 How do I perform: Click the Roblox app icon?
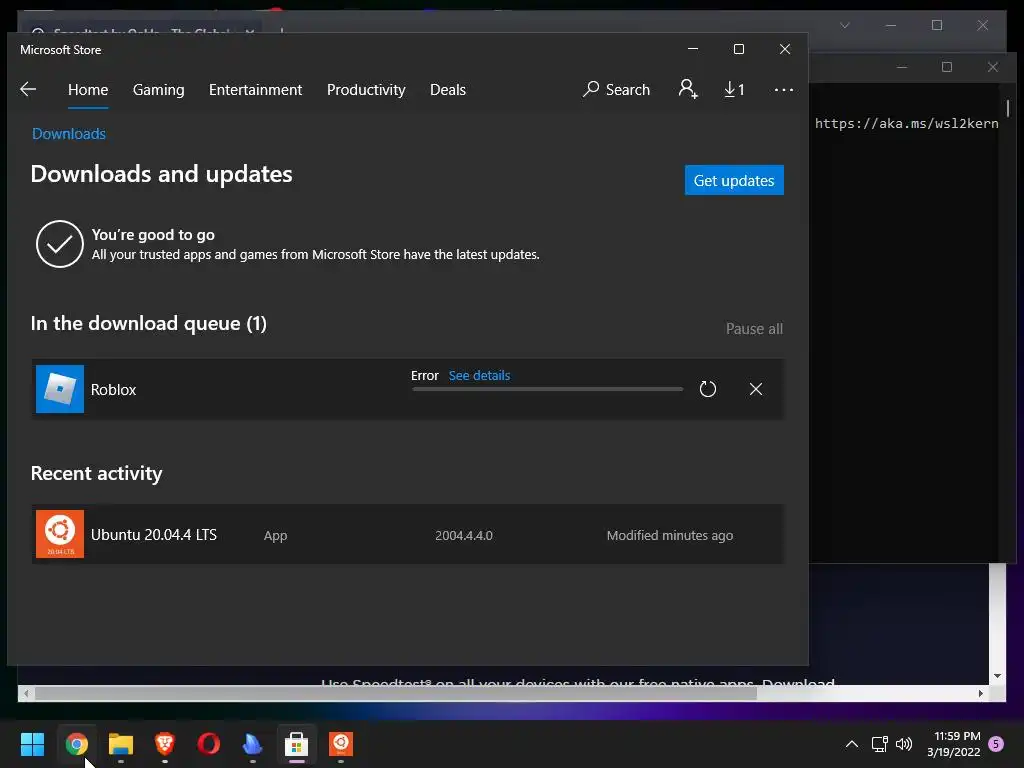pyautogui.click(x=59, y=389)
